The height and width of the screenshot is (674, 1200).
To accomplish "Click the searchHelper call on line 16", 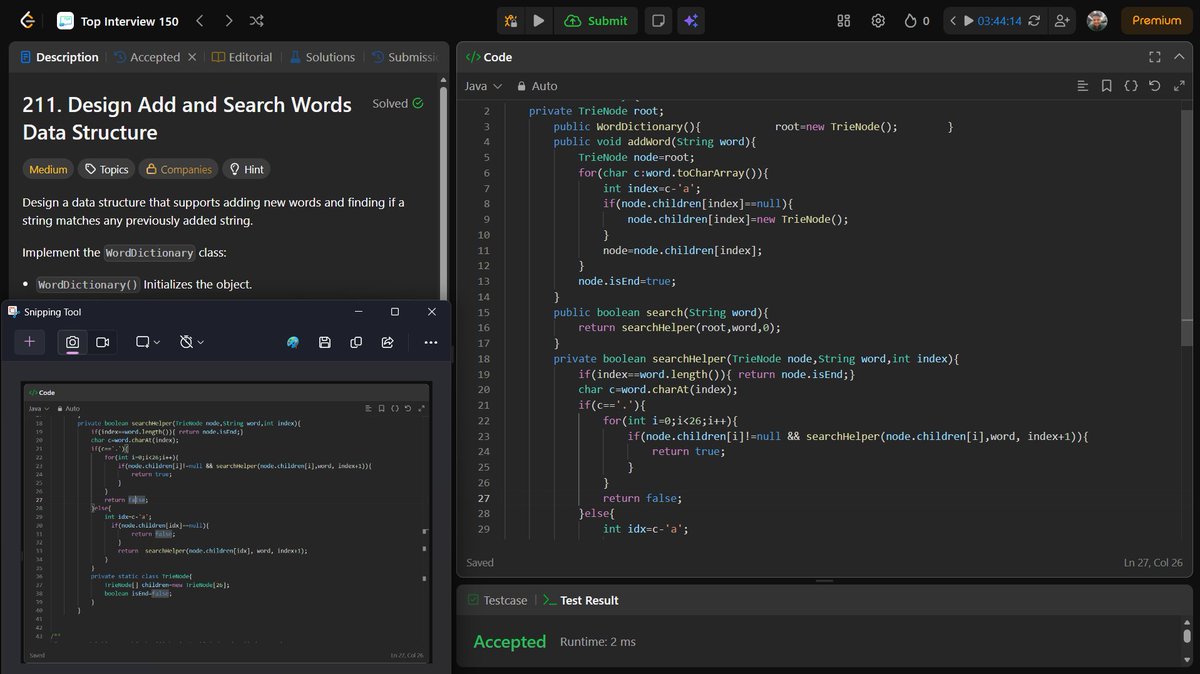I will pyautogui.click(x=699, y=327).
